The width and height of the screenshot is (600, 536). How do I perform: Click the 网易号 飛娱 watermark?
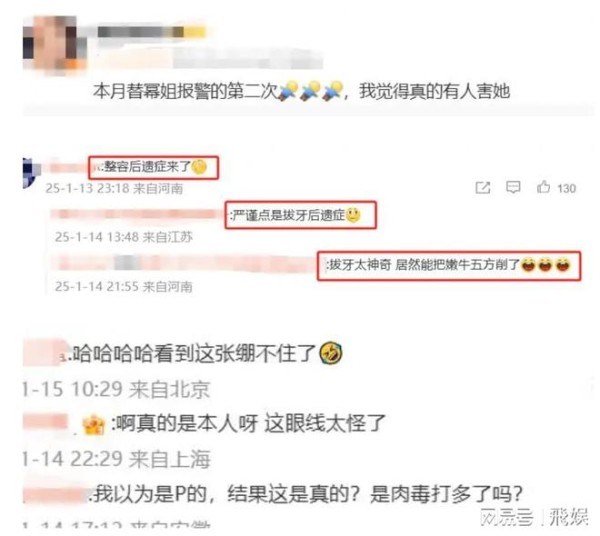click(533, 518)
